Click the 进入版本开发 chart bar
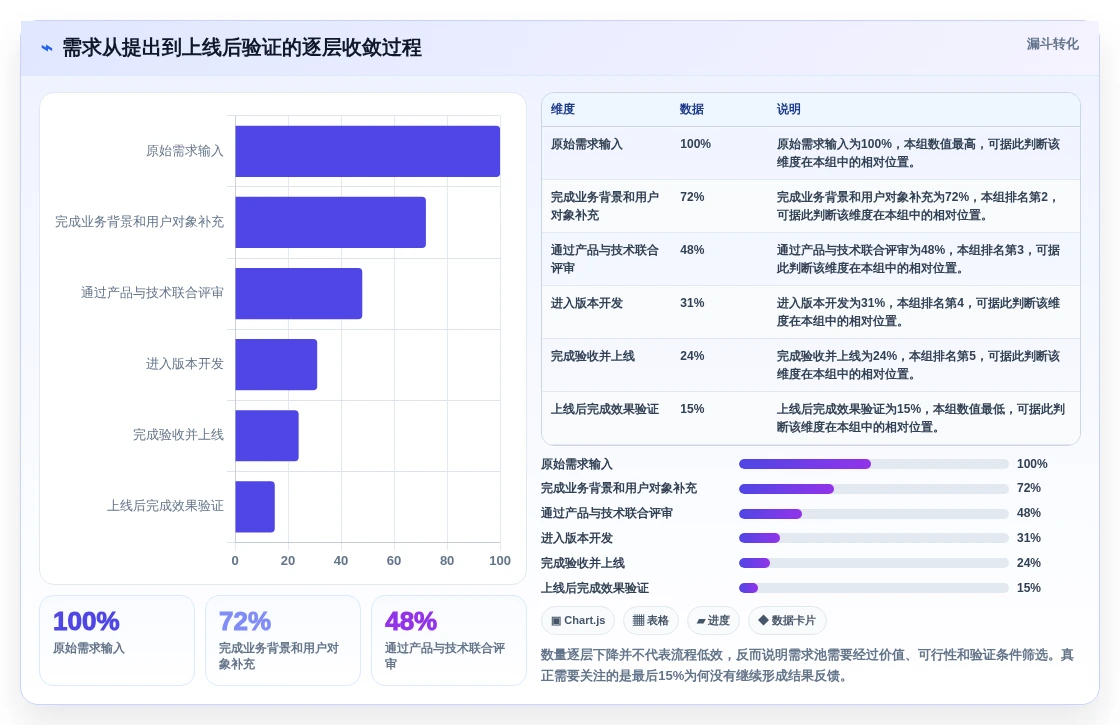The image size is (1120, 725). [x=276, y=364]
